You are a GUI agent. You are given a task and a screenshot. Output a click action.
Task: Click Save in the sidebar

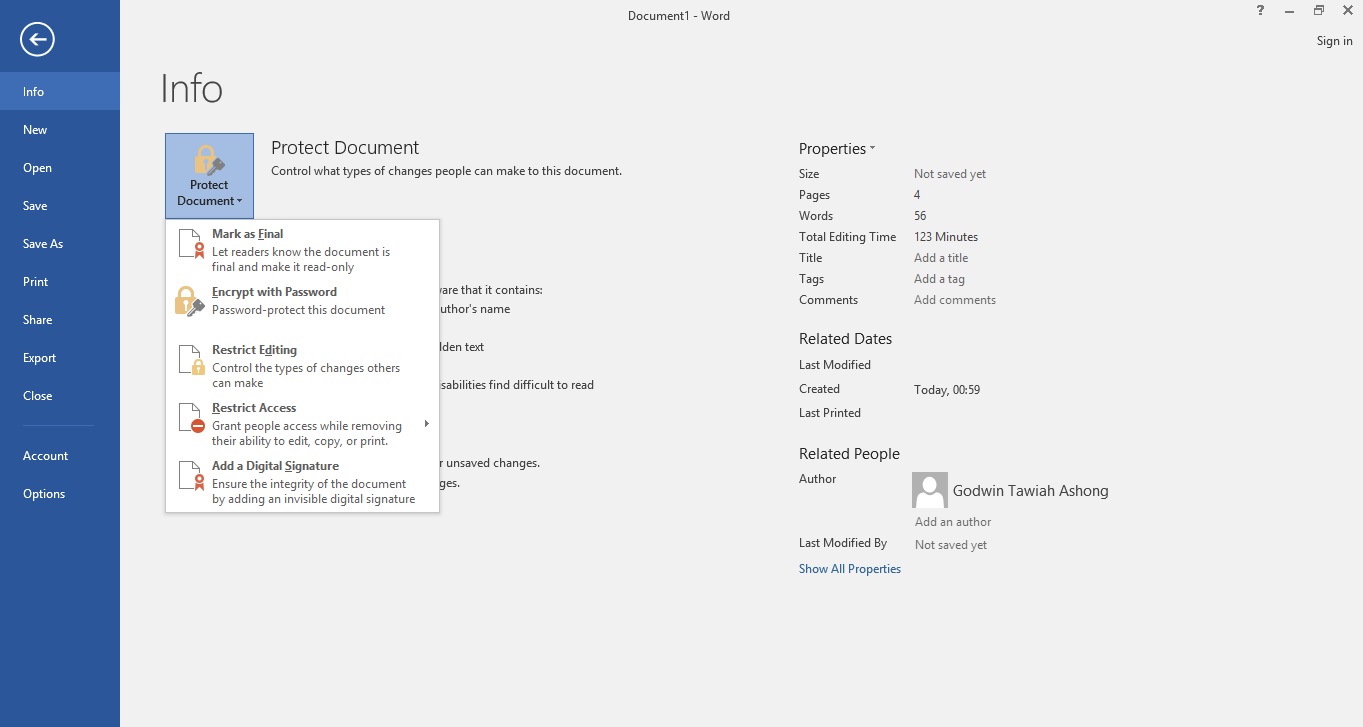click(60, 205)
